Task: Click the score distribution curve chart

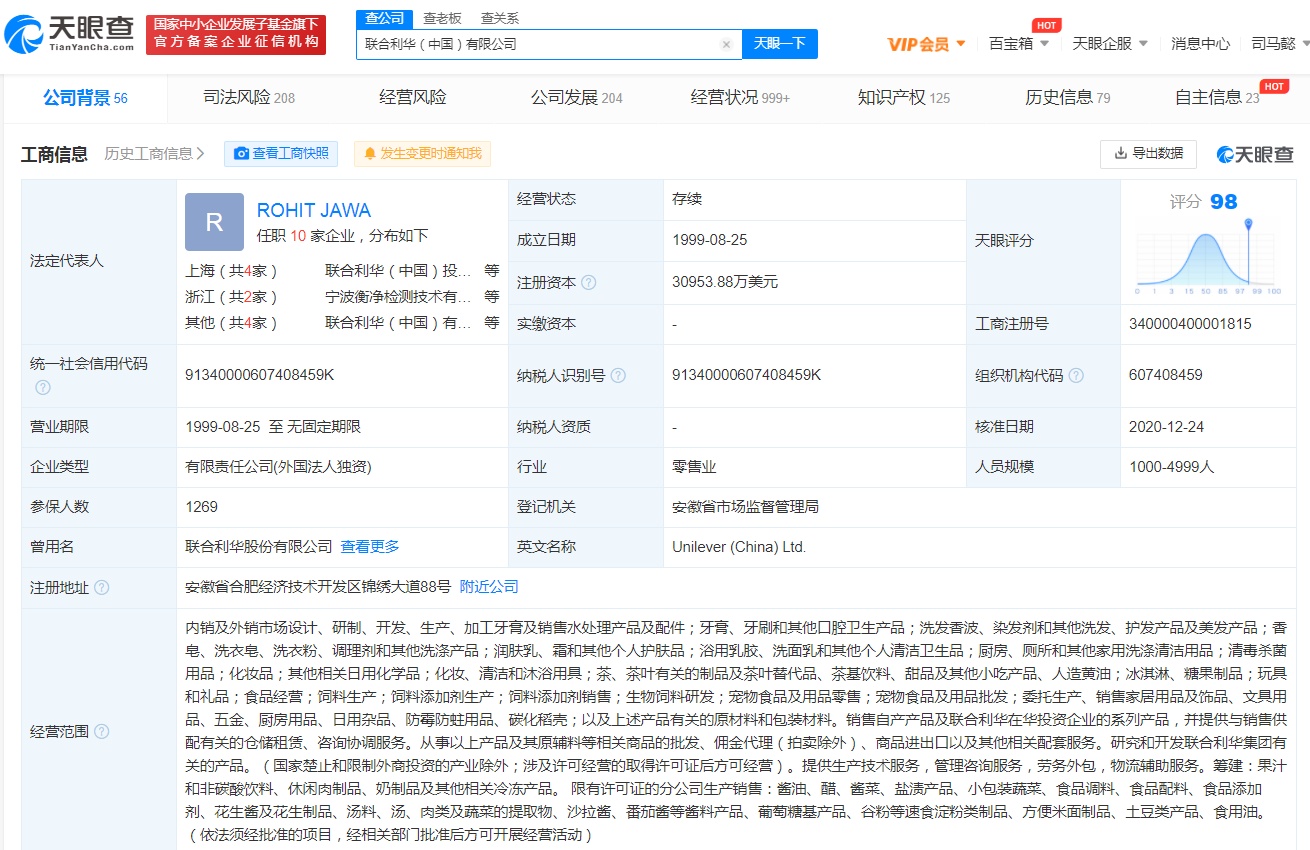Action: tap(1208, 255)
